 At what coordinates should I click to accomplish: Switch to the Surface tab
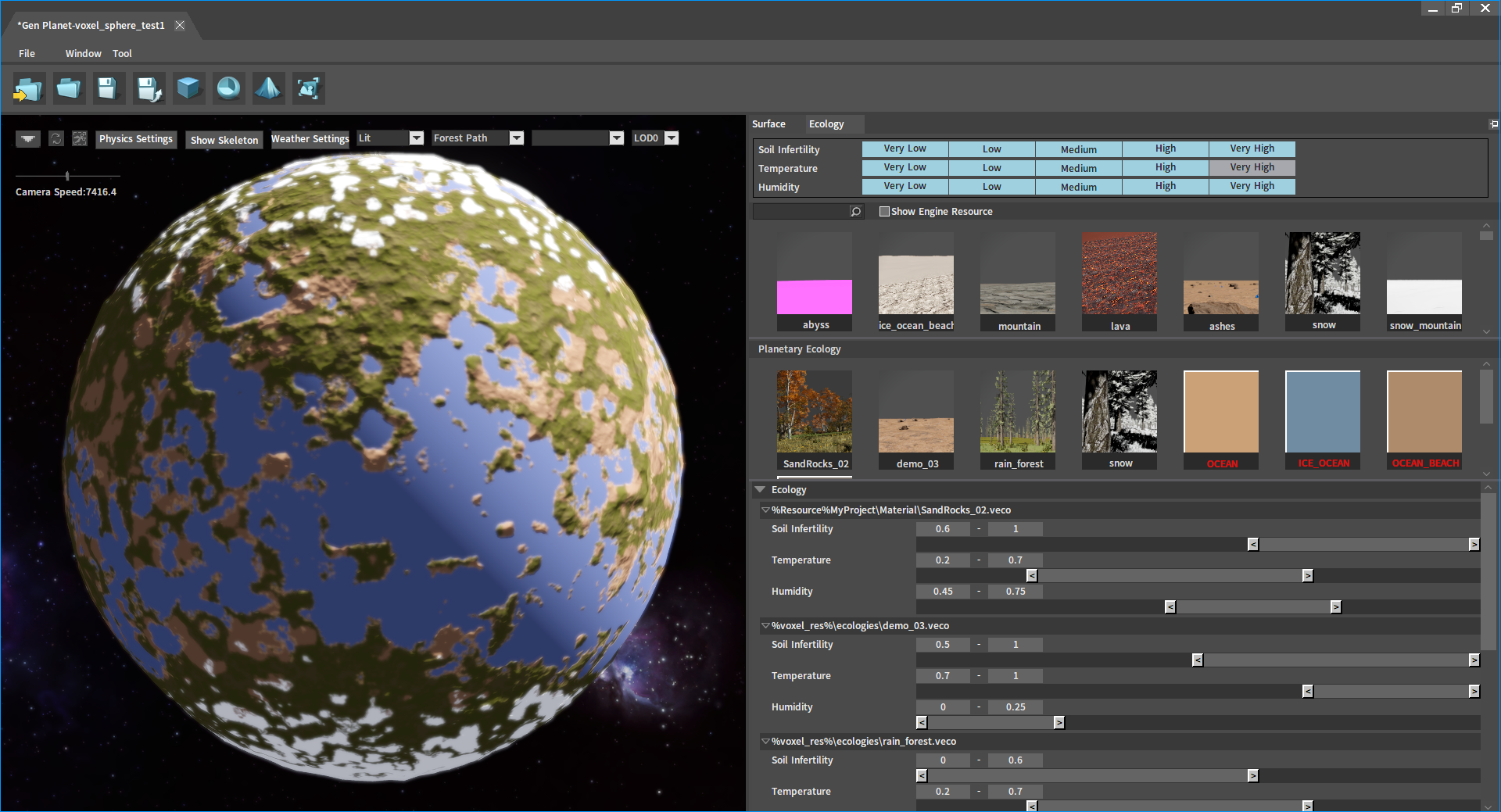pos(768,124)
